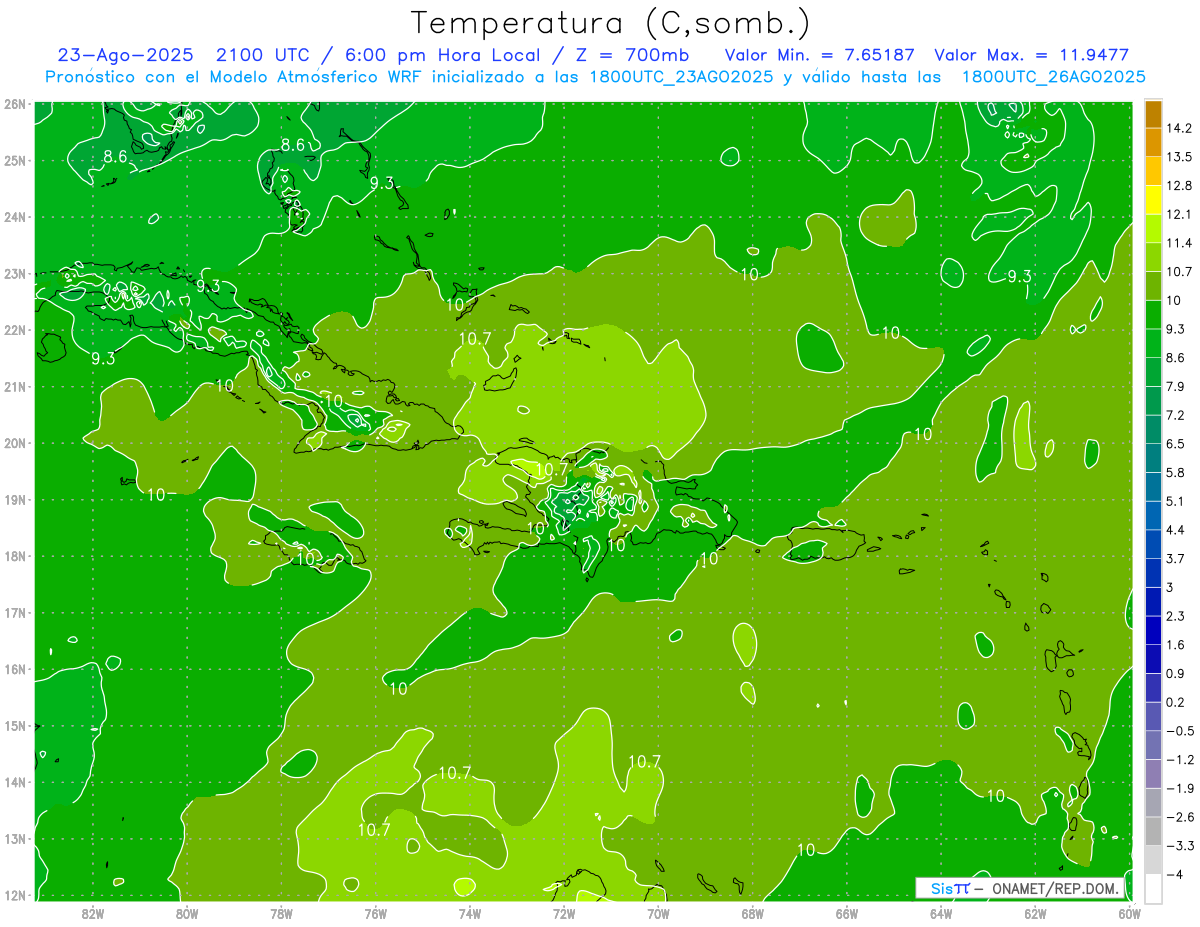Click the 'ONAMET/REP.DOM.' credit label
This screenshot has height=927, width=1200.
[1056, 888]
